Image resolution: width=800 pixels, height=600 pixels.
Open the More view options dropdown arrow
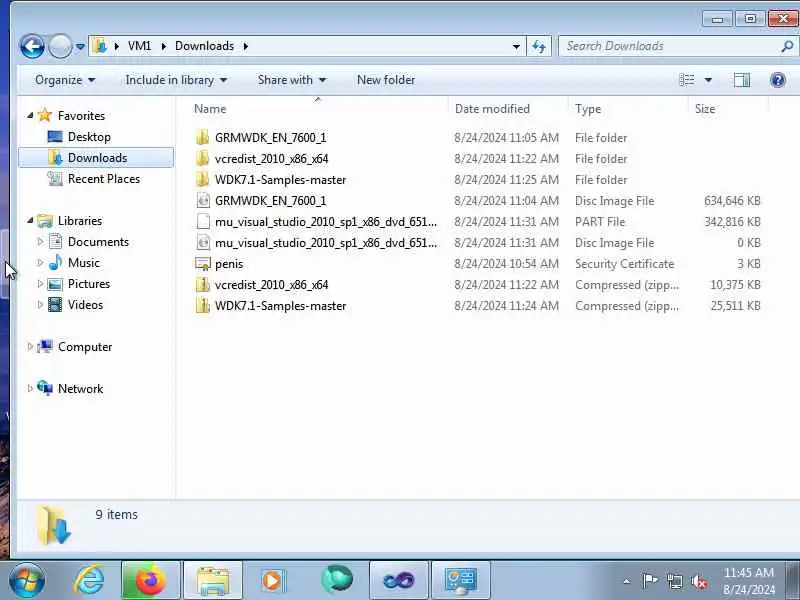click(x=708, y=80)
